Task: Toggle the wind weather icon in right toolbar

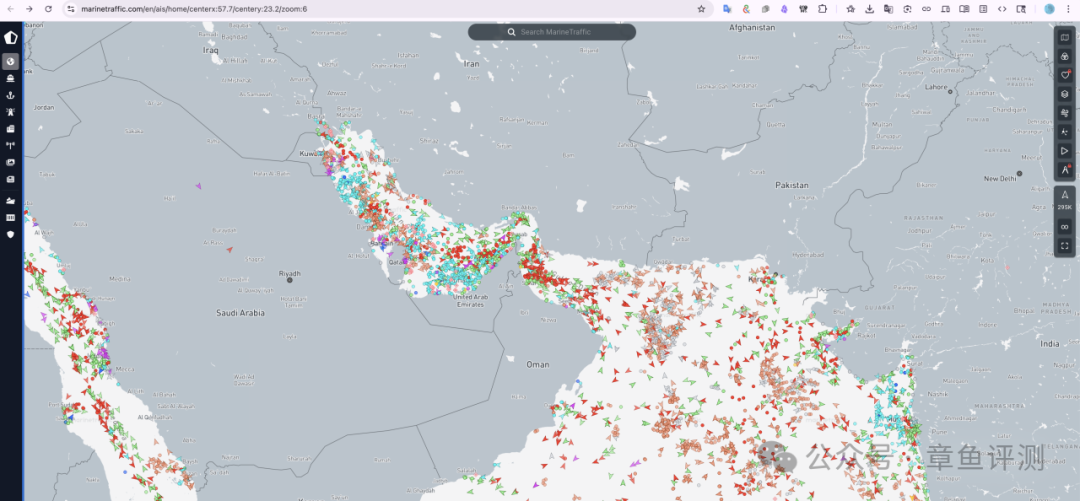Action: click(1065, 112)
